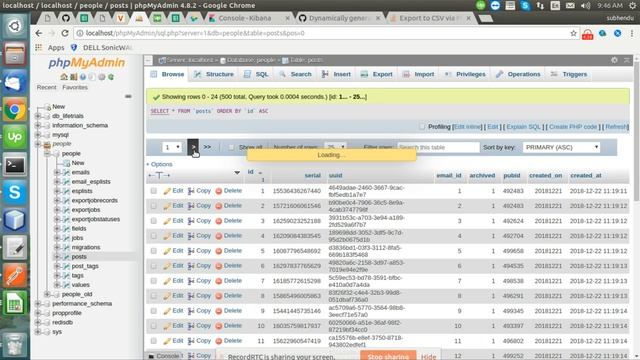640x360 pixels.
Task: Click Stop sharing button
Action: click(x=388, y=356)
